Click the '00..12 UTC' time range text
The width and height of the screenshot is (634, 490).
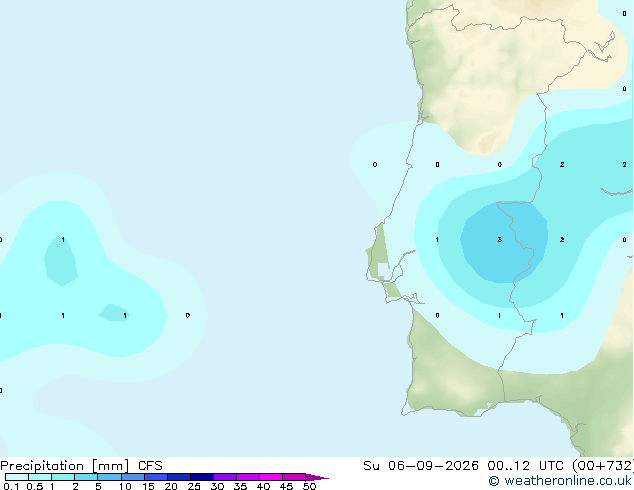[x=524, y=466]
